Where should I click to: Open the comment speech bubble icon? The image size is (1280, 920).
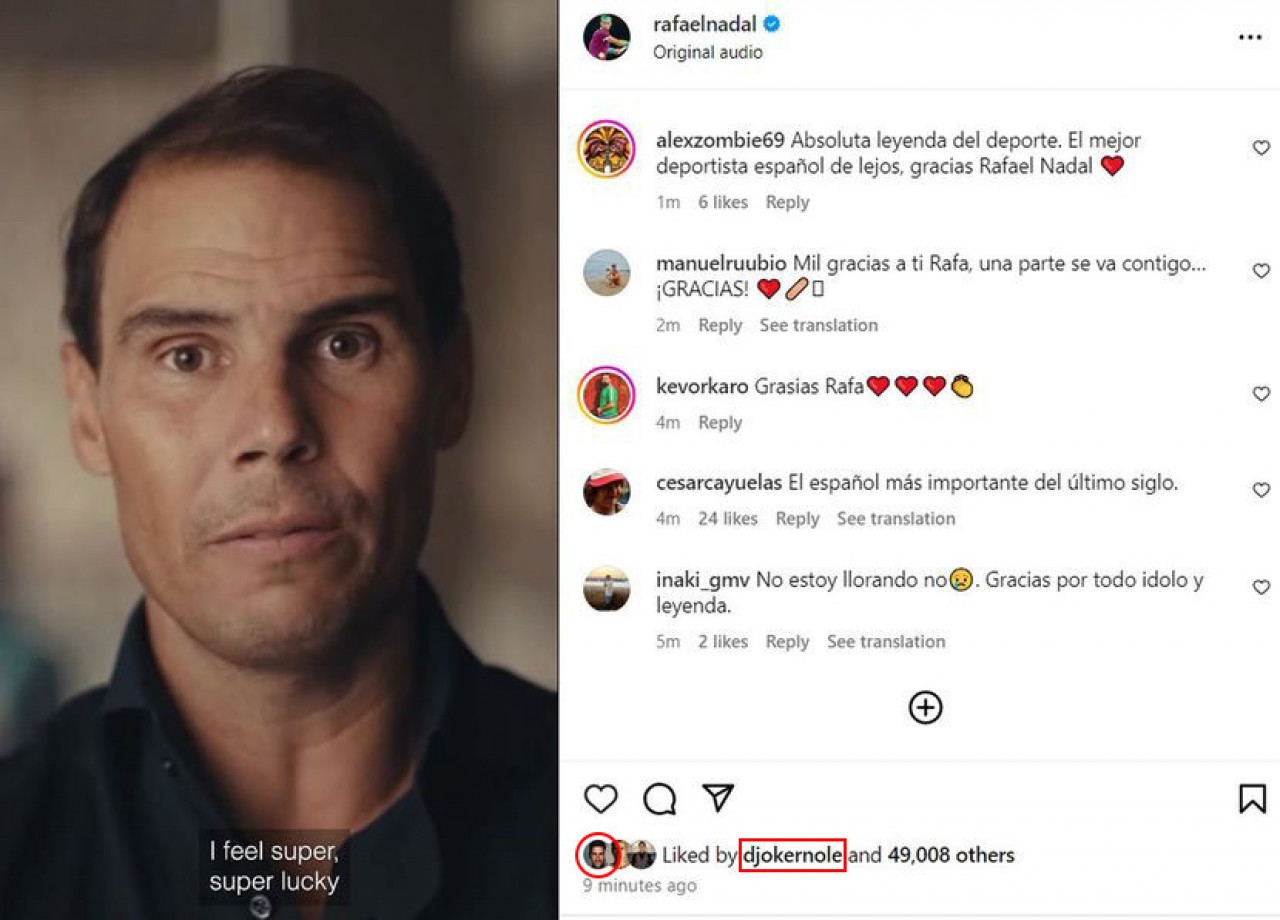click(660, 798)
